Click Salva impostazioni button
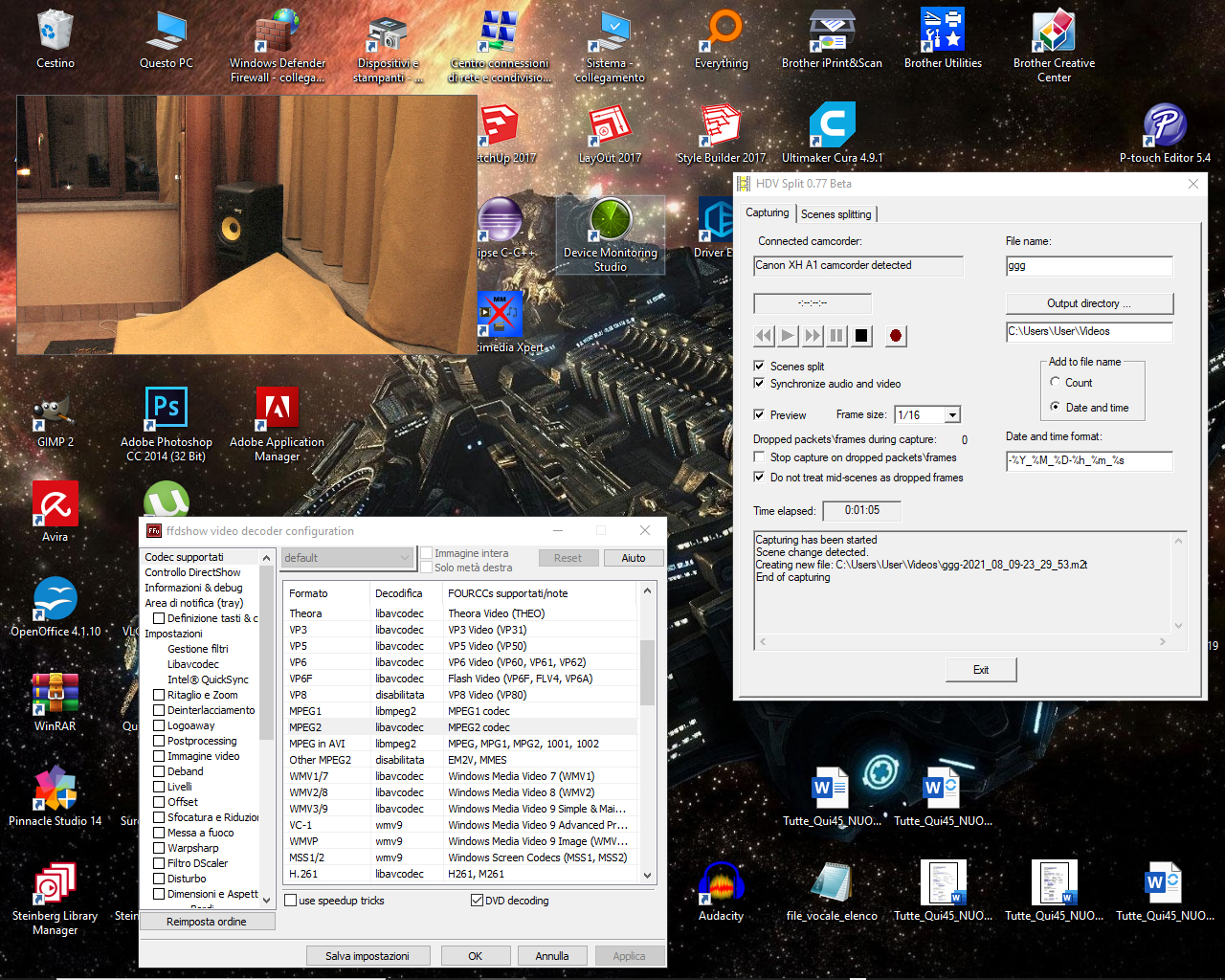Viewport: 1225px width, 980px height. pos(367,956)
